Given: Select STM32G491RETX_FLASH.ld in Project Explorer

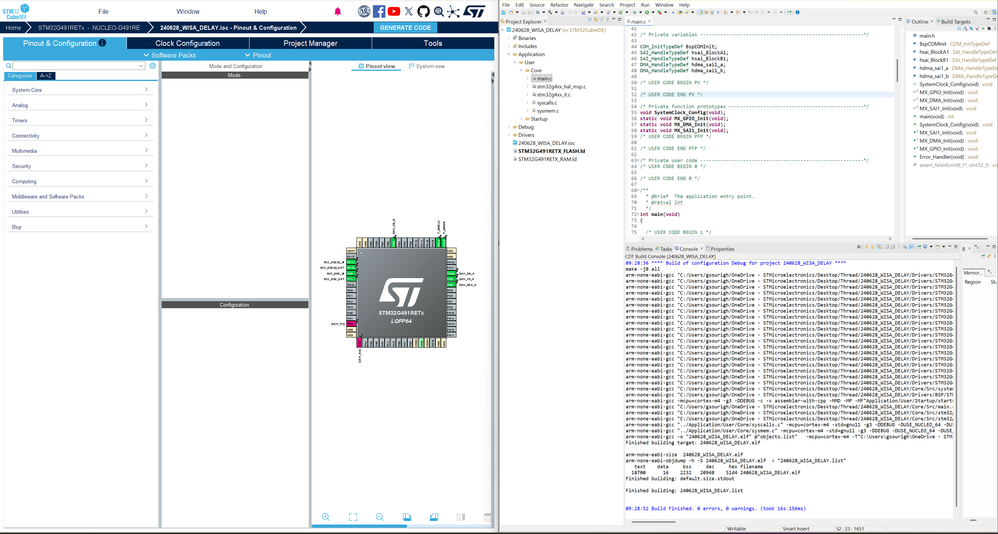Looking at the screenshot, I should [x=551, y=151].
